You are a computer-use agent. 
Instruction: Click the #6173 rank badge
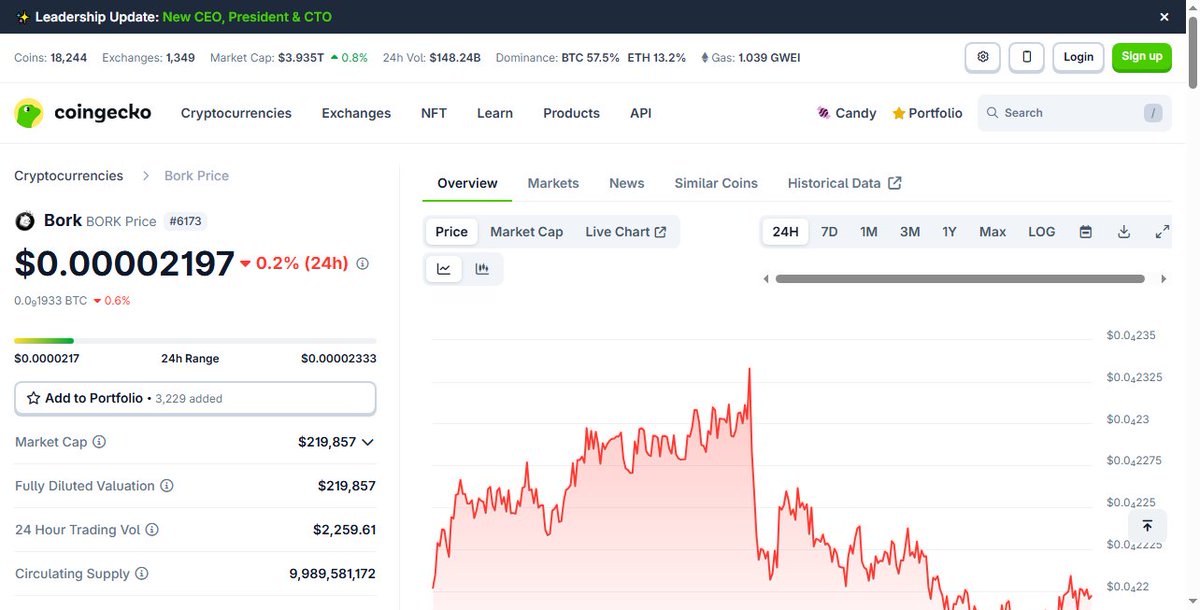187,221
